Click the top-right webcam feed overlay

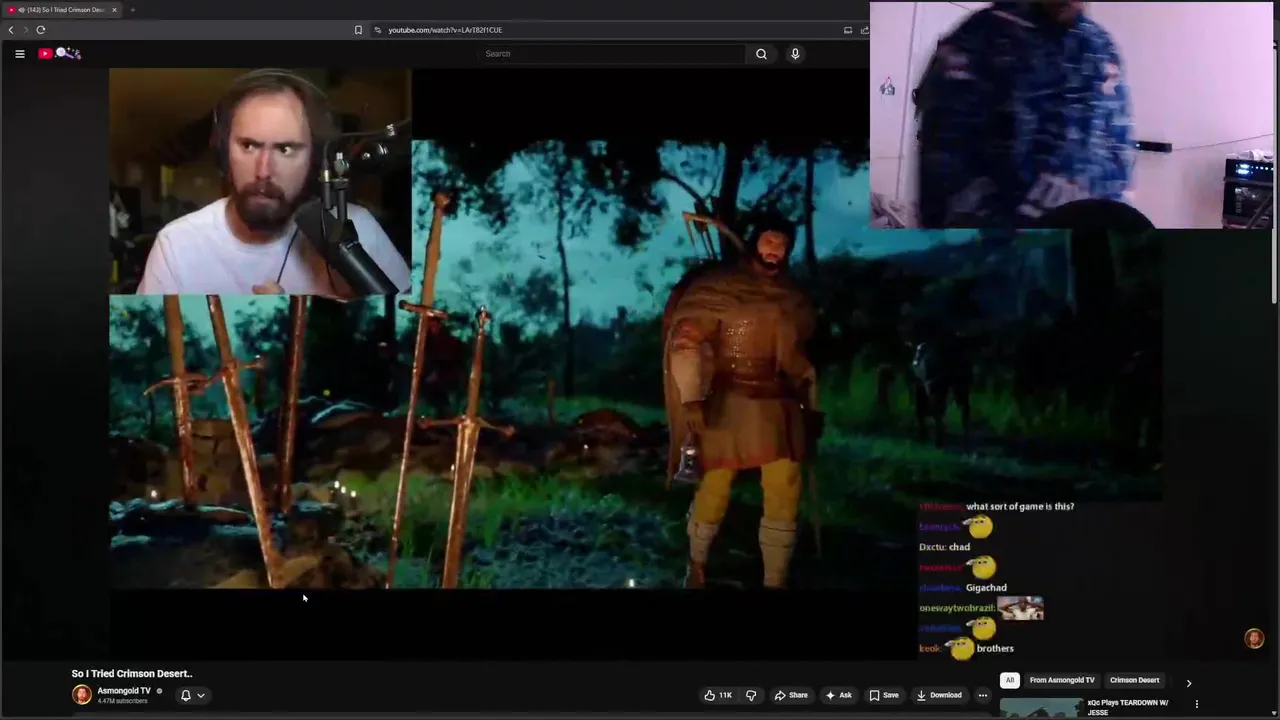pos(1072,115)
